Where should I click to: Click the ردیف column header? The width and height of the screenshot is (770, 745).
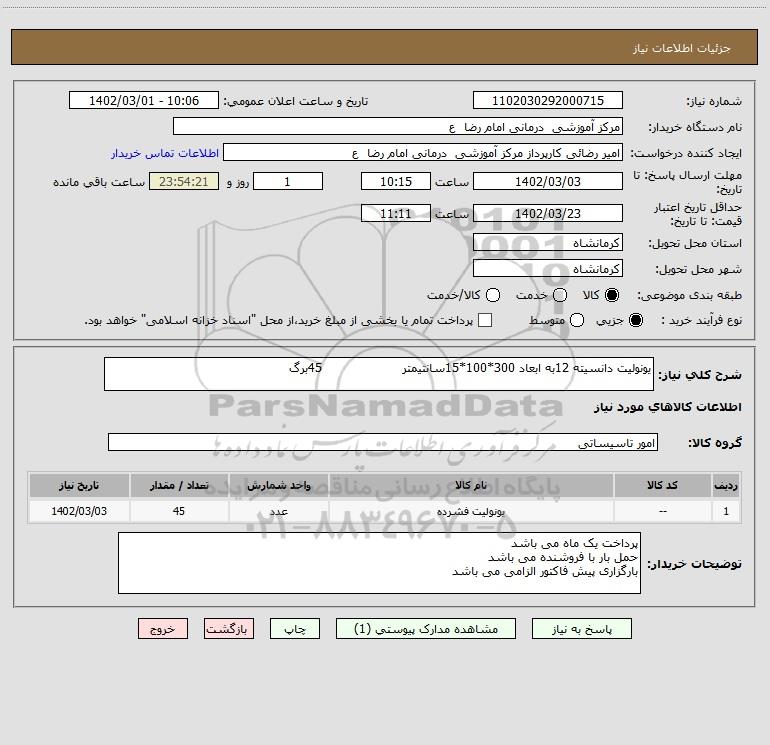coord(726,485)
